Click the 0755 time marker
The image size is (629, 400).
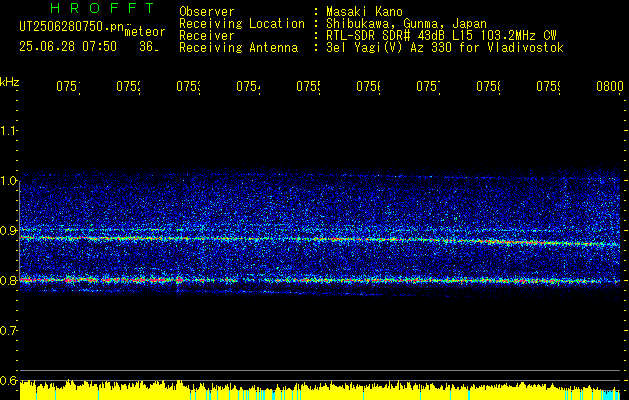click(308, 87)
